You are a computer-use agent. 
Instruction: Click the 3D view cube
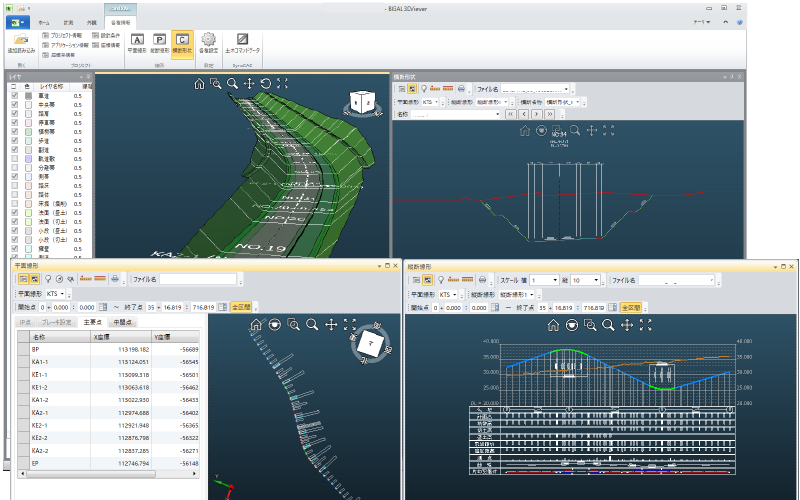pos(362,103)
